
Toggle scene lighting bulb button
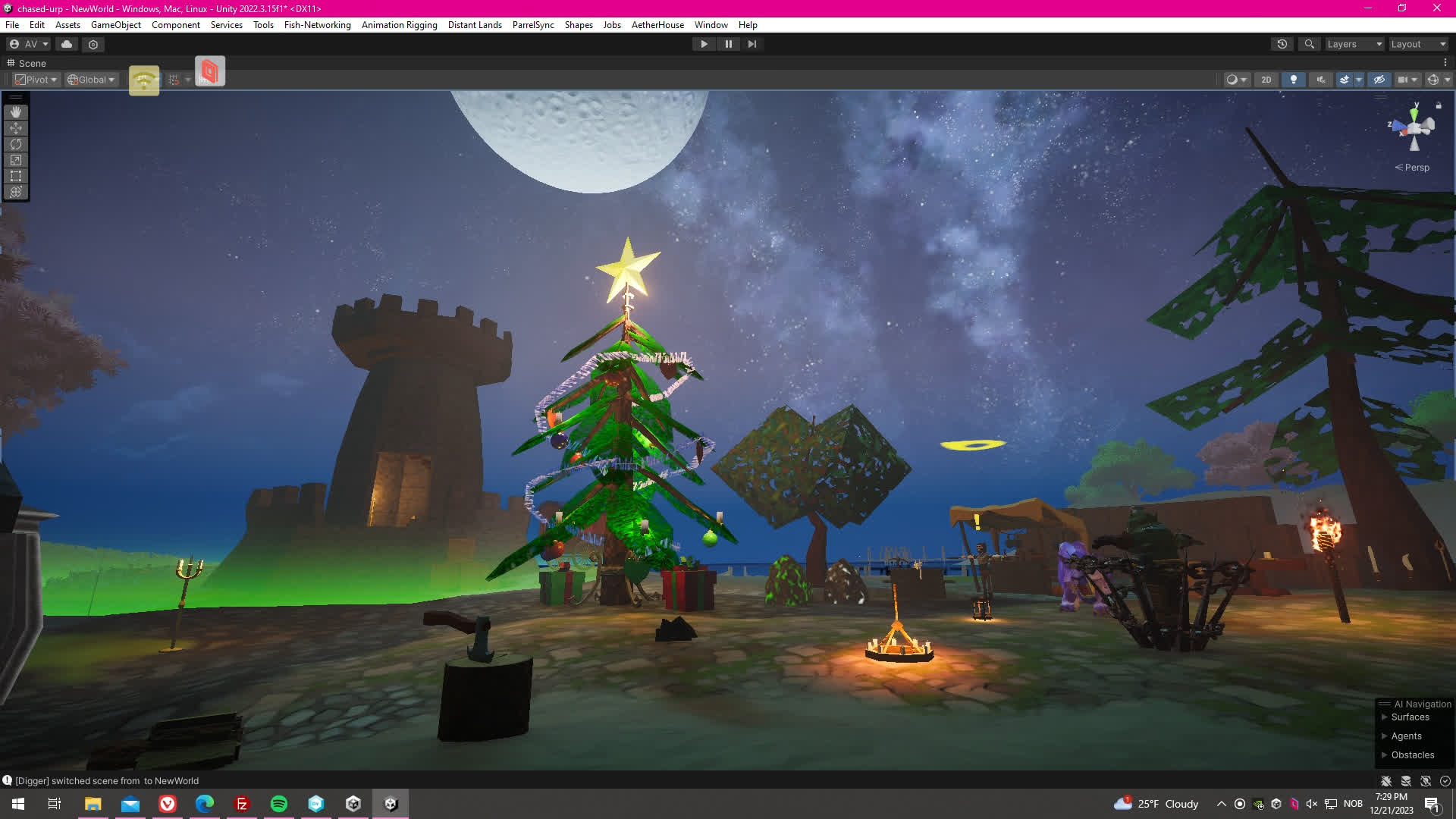pyautogui.click(x=1294, y=80)
